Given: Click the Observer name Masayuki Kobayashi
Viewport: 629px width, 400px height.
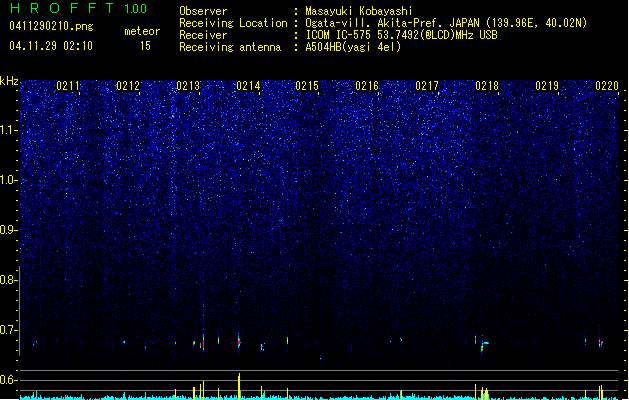Looking at the screenshot, I should [359, 11].
